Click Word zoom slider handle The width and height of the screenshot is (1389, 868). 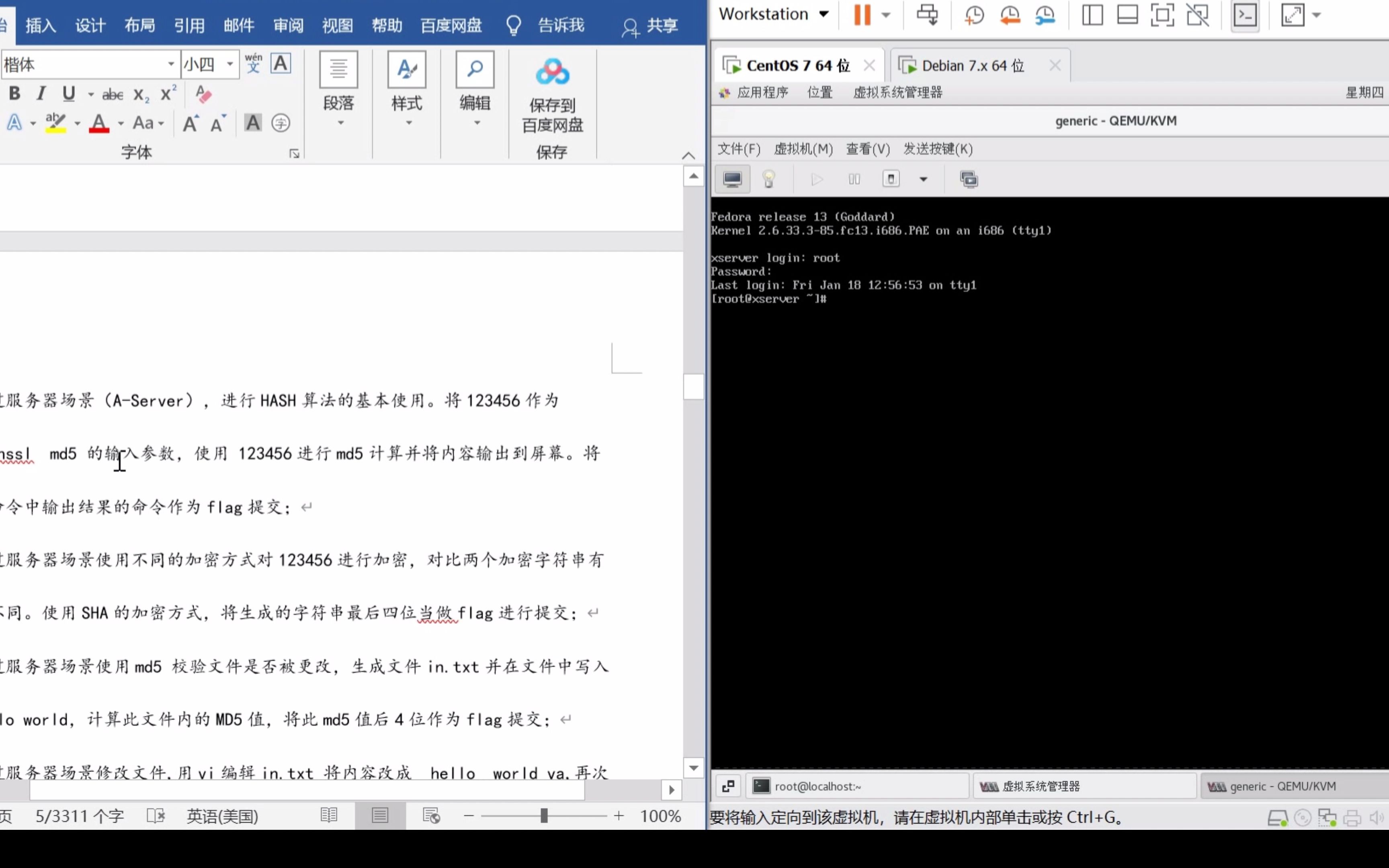(x=543, y=816)
